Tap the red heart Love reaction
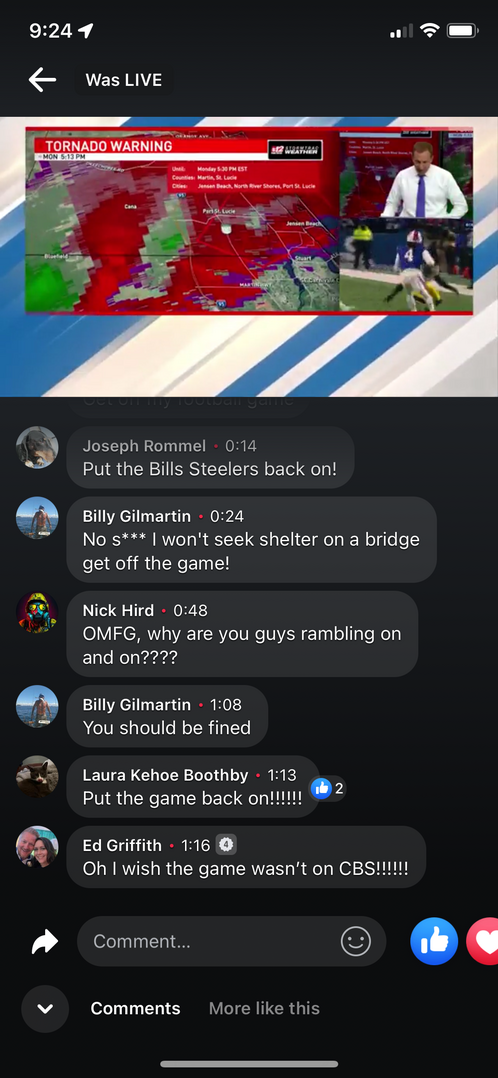Image resolution: width=498 pixels, height=1078 pixels. coord(483,941)
